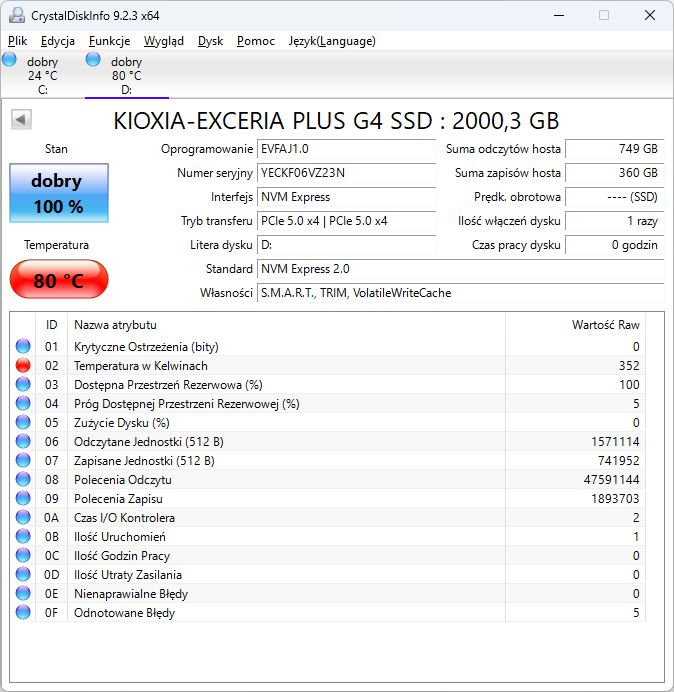Open the Wygląd menu

coord(164,41)
